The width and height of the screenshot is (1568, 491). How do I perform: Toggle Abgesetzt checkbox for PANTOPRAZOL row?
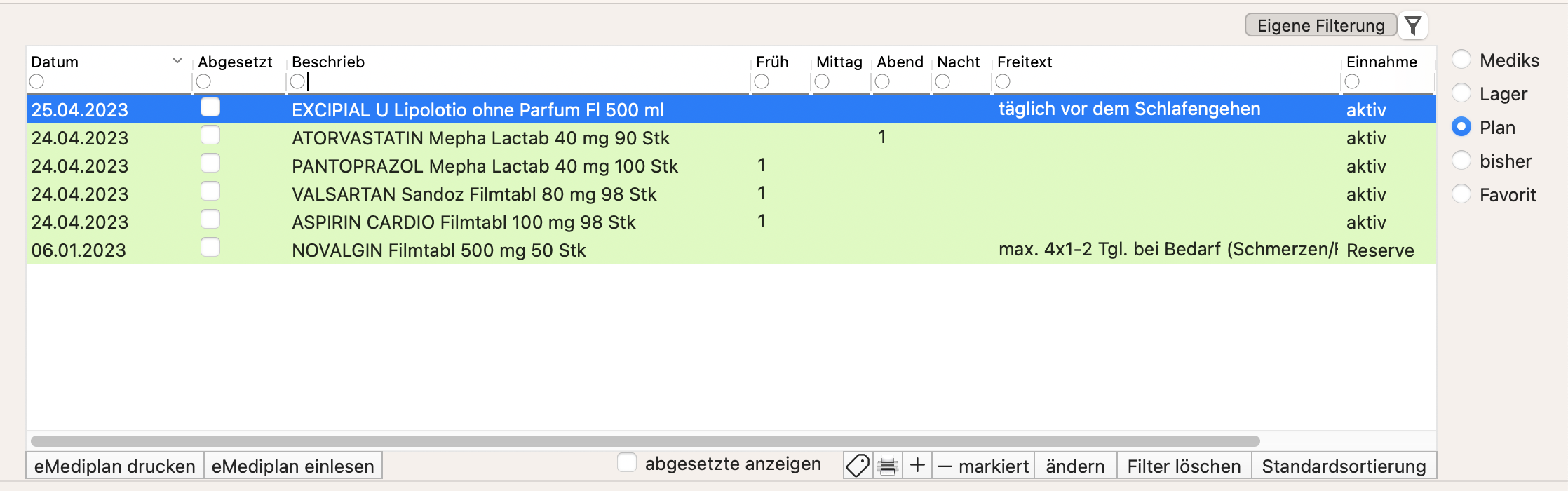210,163
